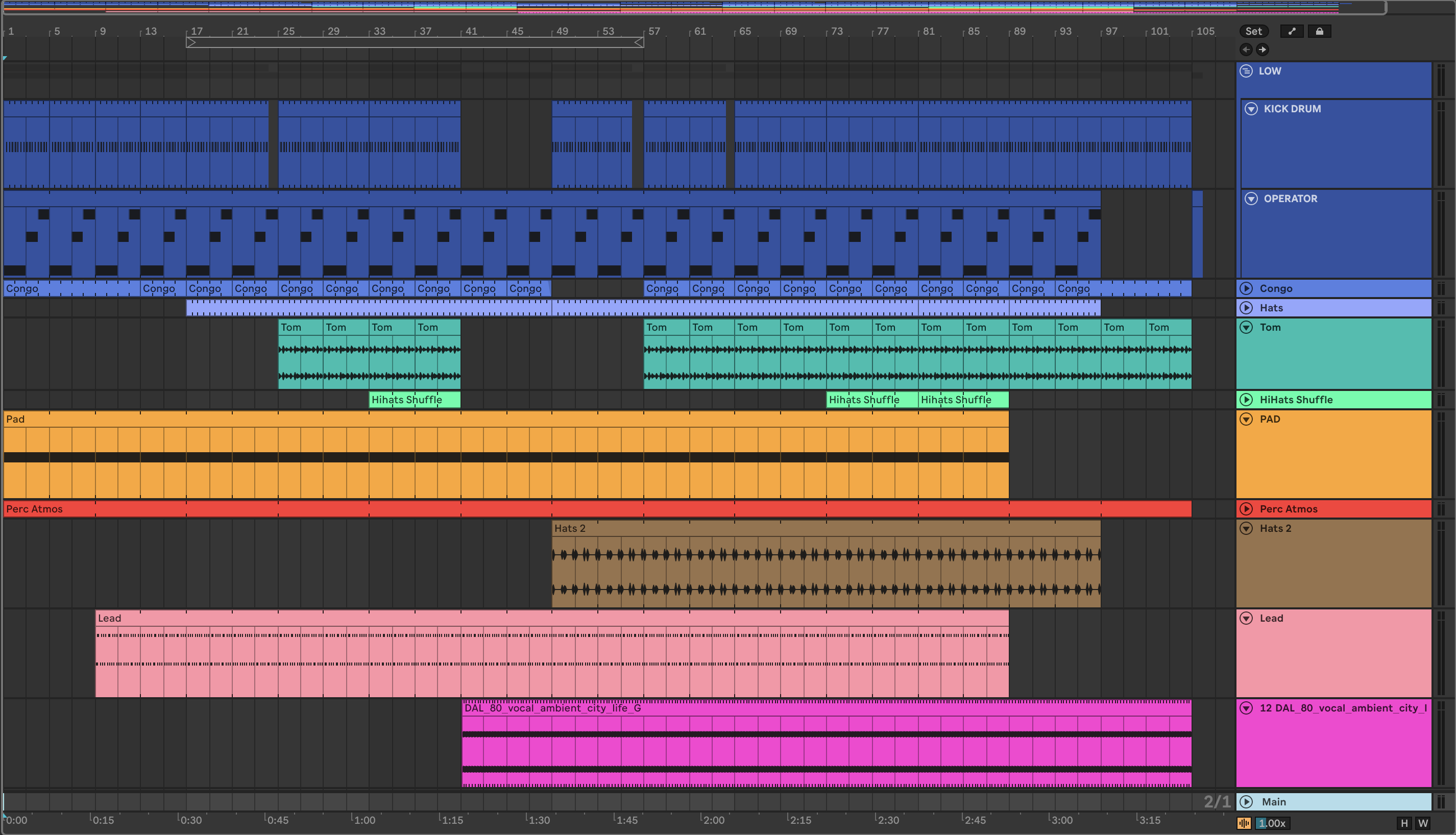Toggle the W optimize width button
The width and height of the screenshot is (1456, 835).
1423,824
